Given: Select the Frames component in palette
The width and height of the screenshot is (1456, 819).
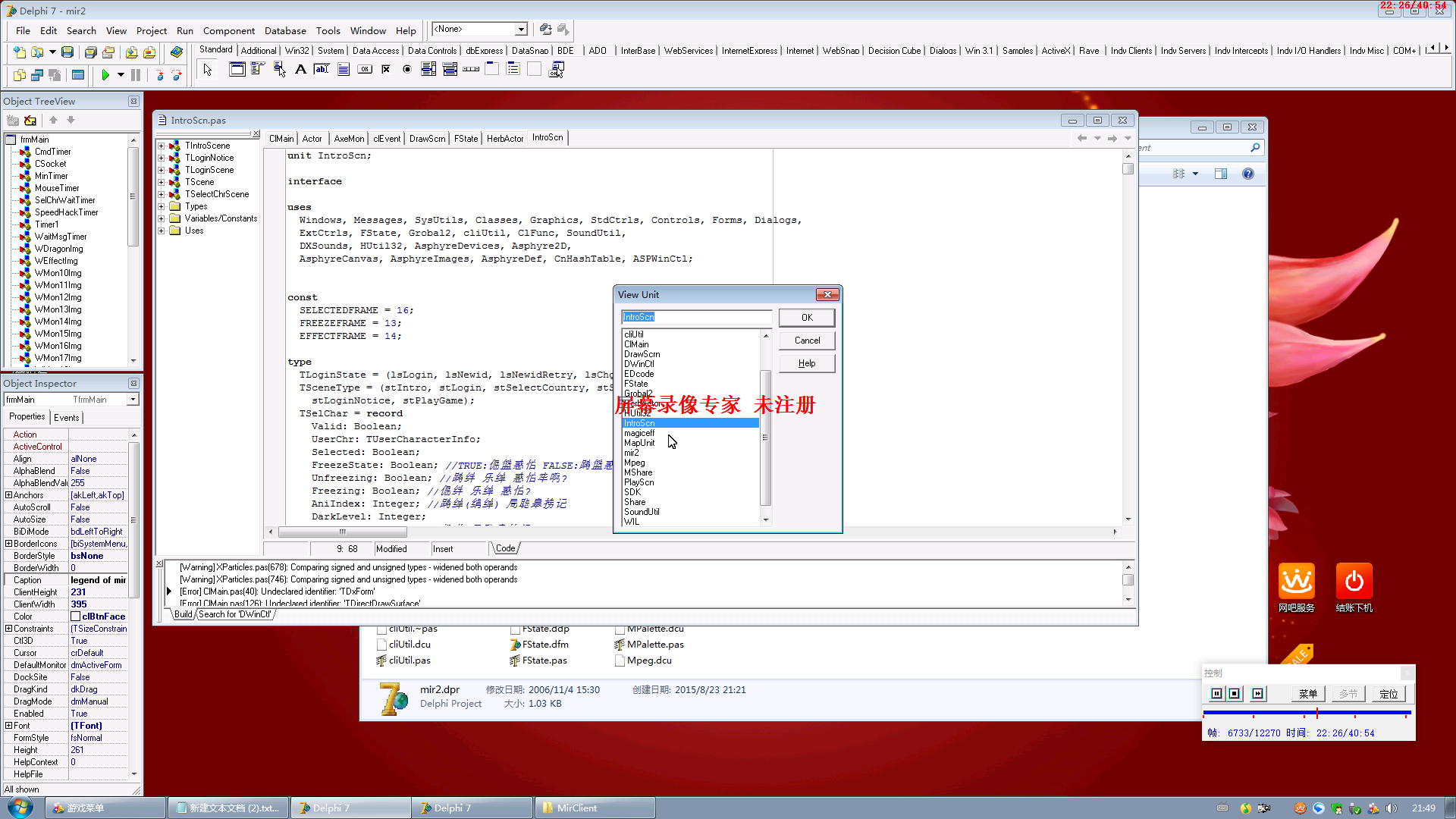Looking at the screenshot, I should coord(237,70).
